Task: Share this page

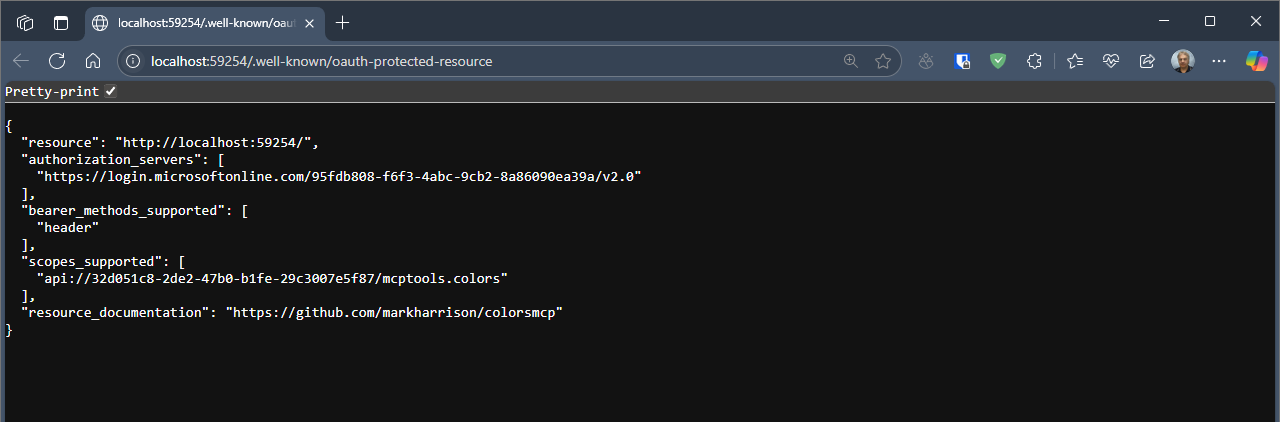Action: pos(1147,61)
